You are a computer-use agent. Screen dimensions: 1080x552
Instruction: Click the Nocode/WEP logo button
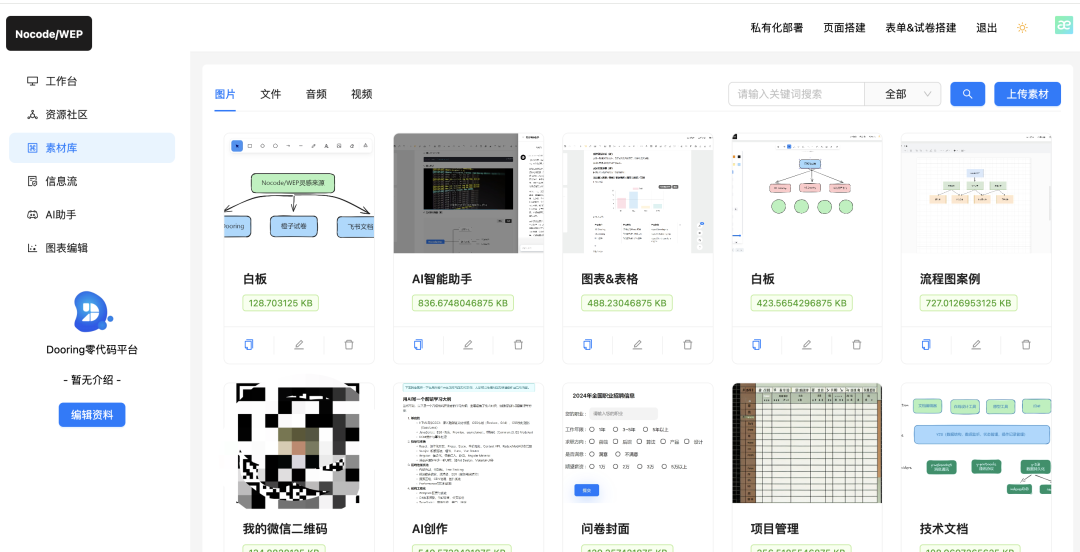click(x=49, y=34)
